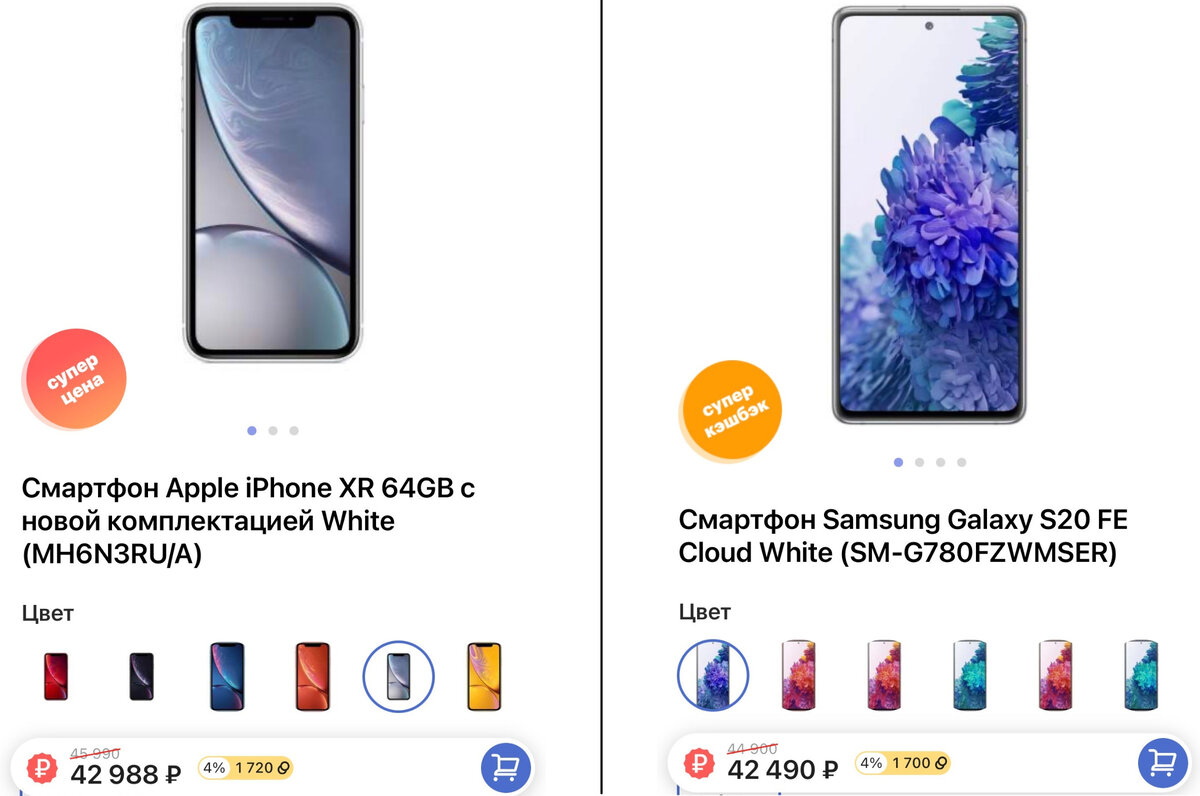Open Samsung Galaxy S20 FE Cloud White title
The width and height of the screenshot is (1200, 796).
(x=903, y=536)
